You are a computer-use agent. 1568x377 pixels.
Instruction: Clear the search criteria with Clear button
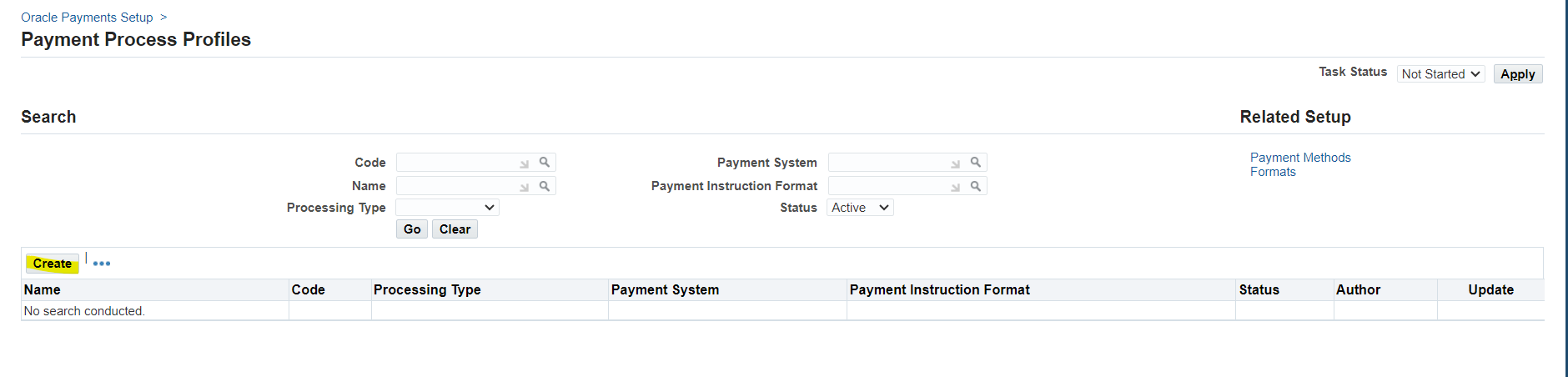coord(455,229)
